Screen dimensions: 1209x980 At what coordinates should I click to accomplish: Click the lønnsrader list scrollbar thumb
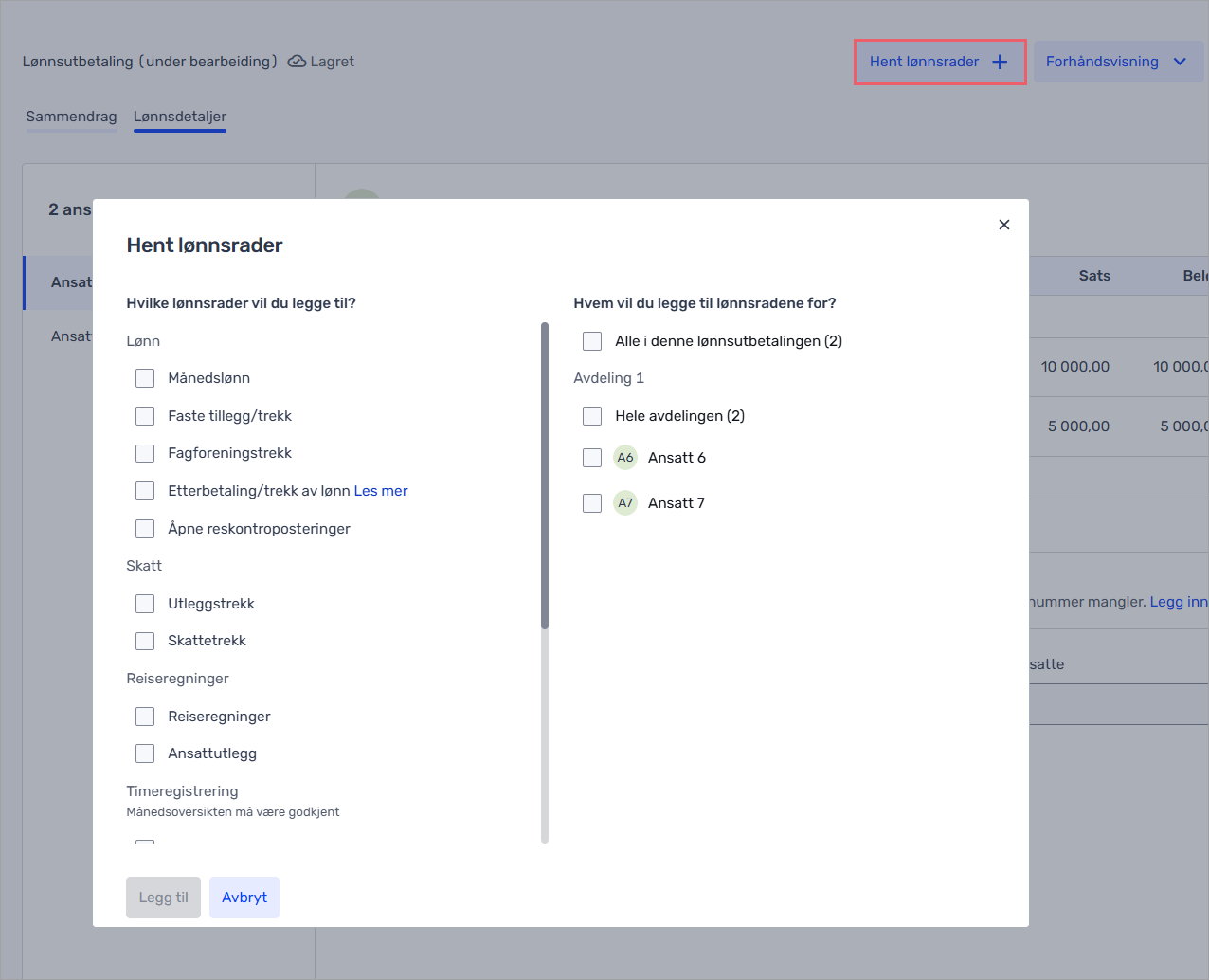545,476
